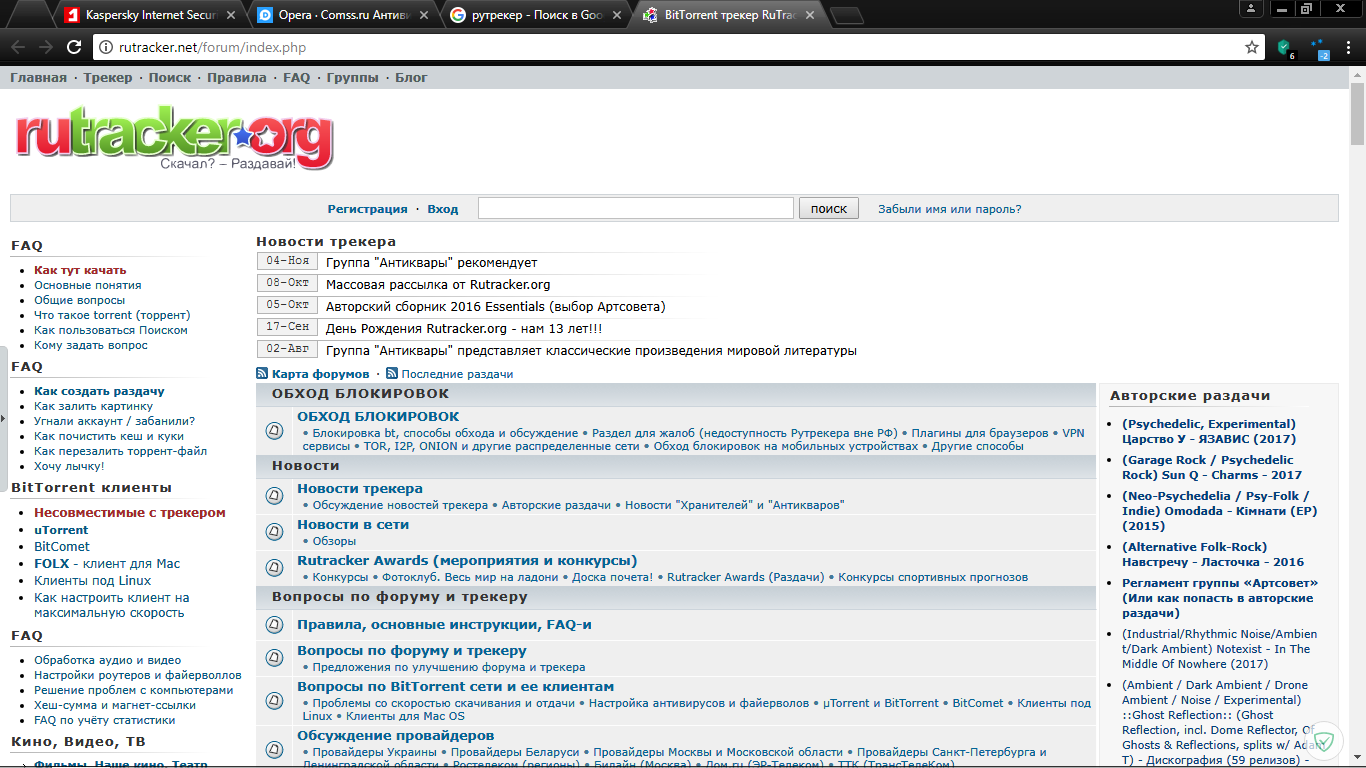1366x768 pixels.
Task: Open the Плагины для браузеров subforum link
Action: pos(980,433)
